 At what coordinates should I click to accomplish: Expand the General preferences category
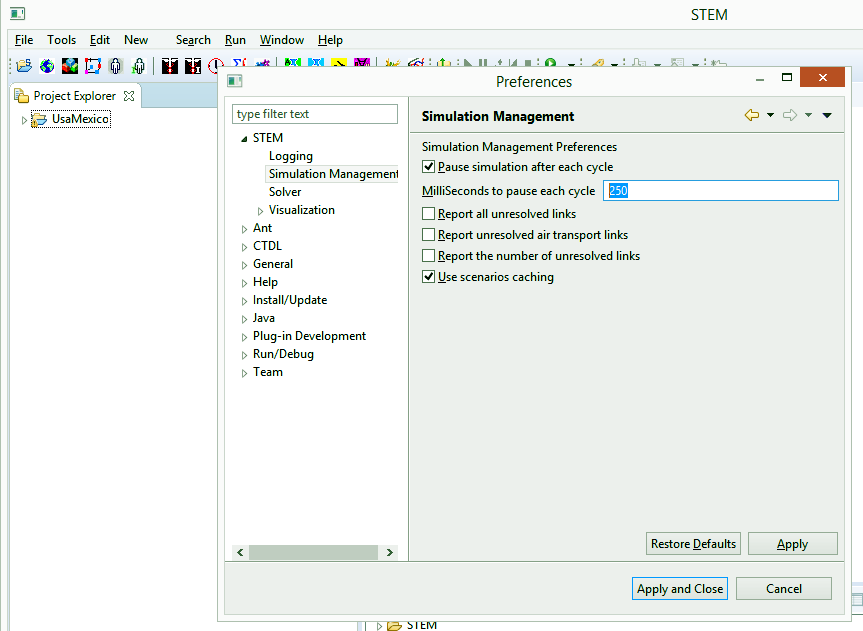[x=244, y=265]
